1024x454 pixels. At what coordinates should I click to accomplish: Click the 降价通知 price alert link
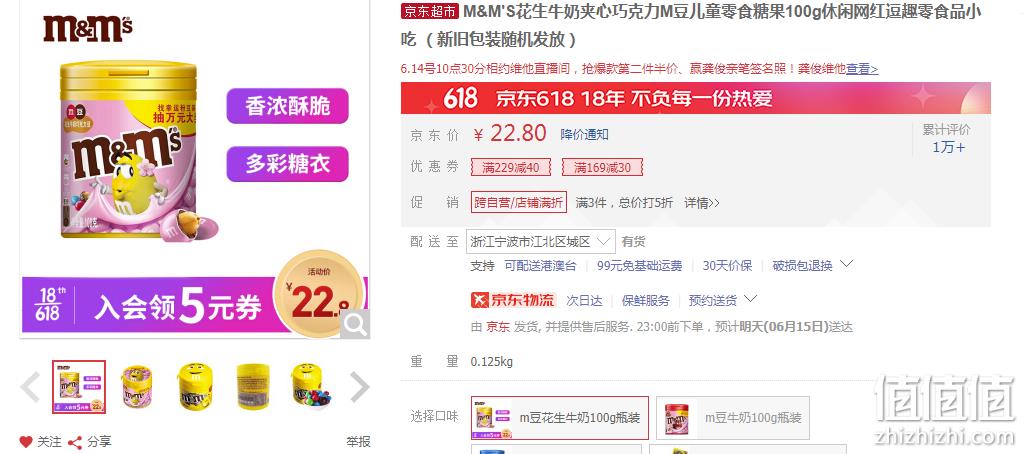tap(584, 135)
